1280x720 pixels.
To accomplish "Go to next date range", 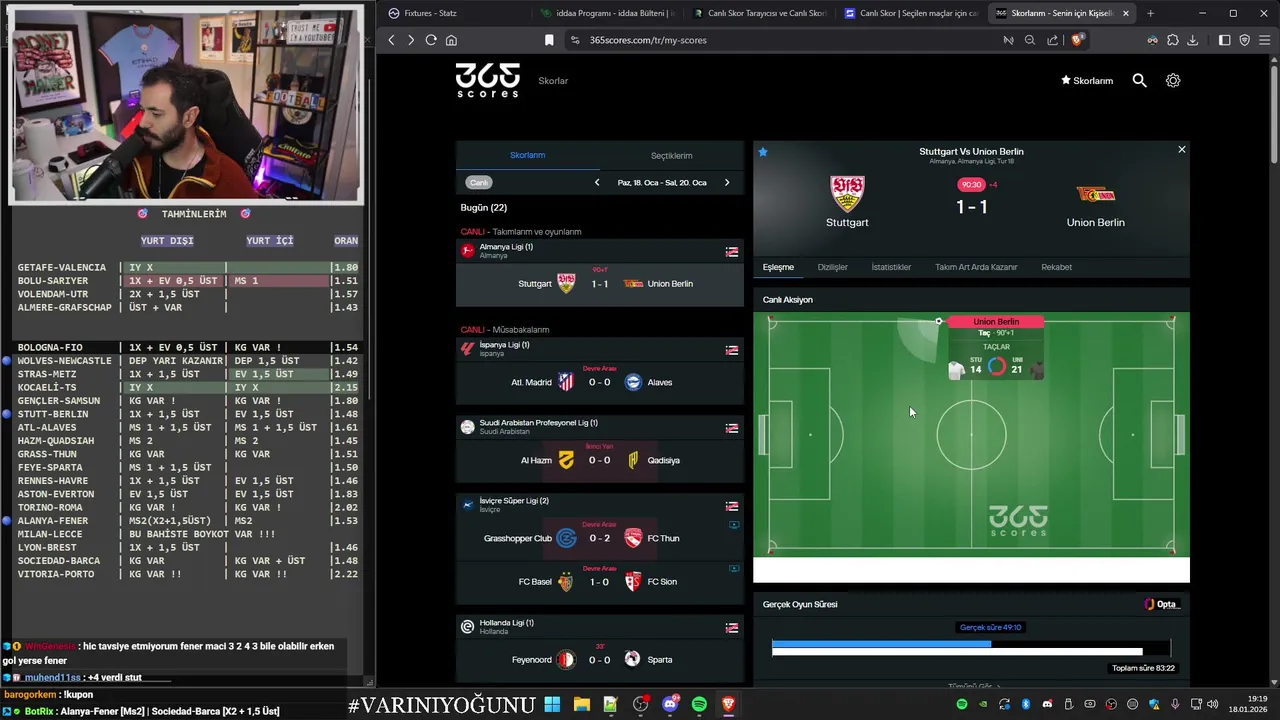I will (x=727, y=183).
